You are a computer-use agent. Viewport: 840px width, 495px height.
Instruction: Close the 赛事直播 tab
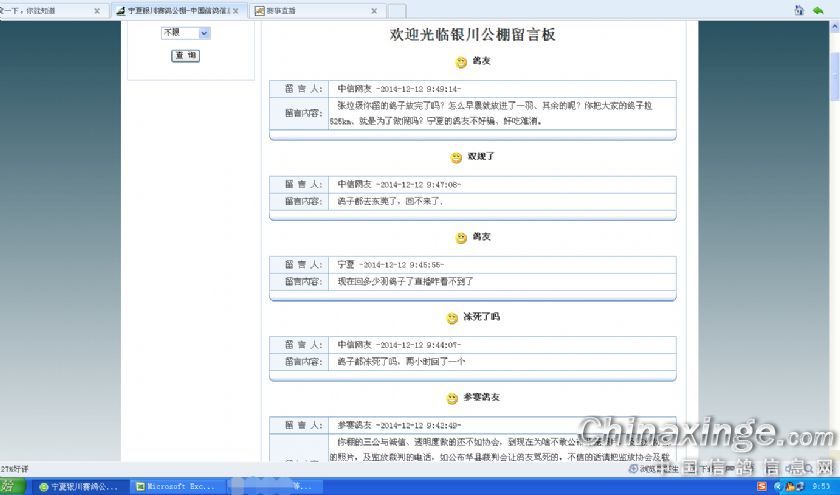pos(374,11)
